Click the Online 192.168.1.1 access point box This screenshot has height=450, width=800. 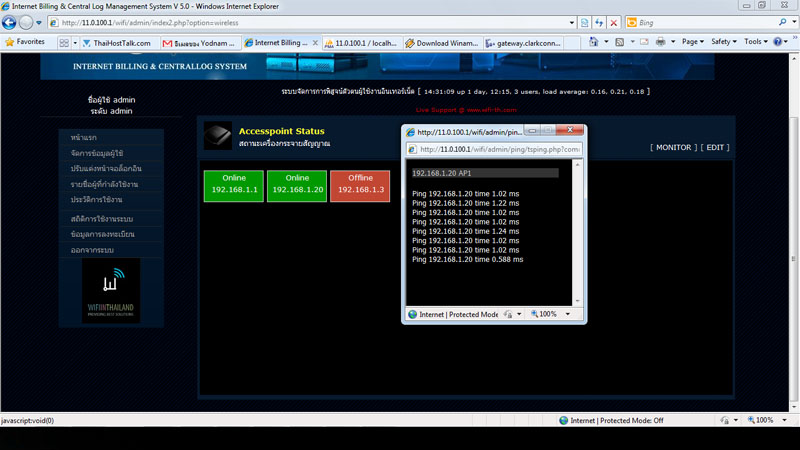click(x=234, y=186)
